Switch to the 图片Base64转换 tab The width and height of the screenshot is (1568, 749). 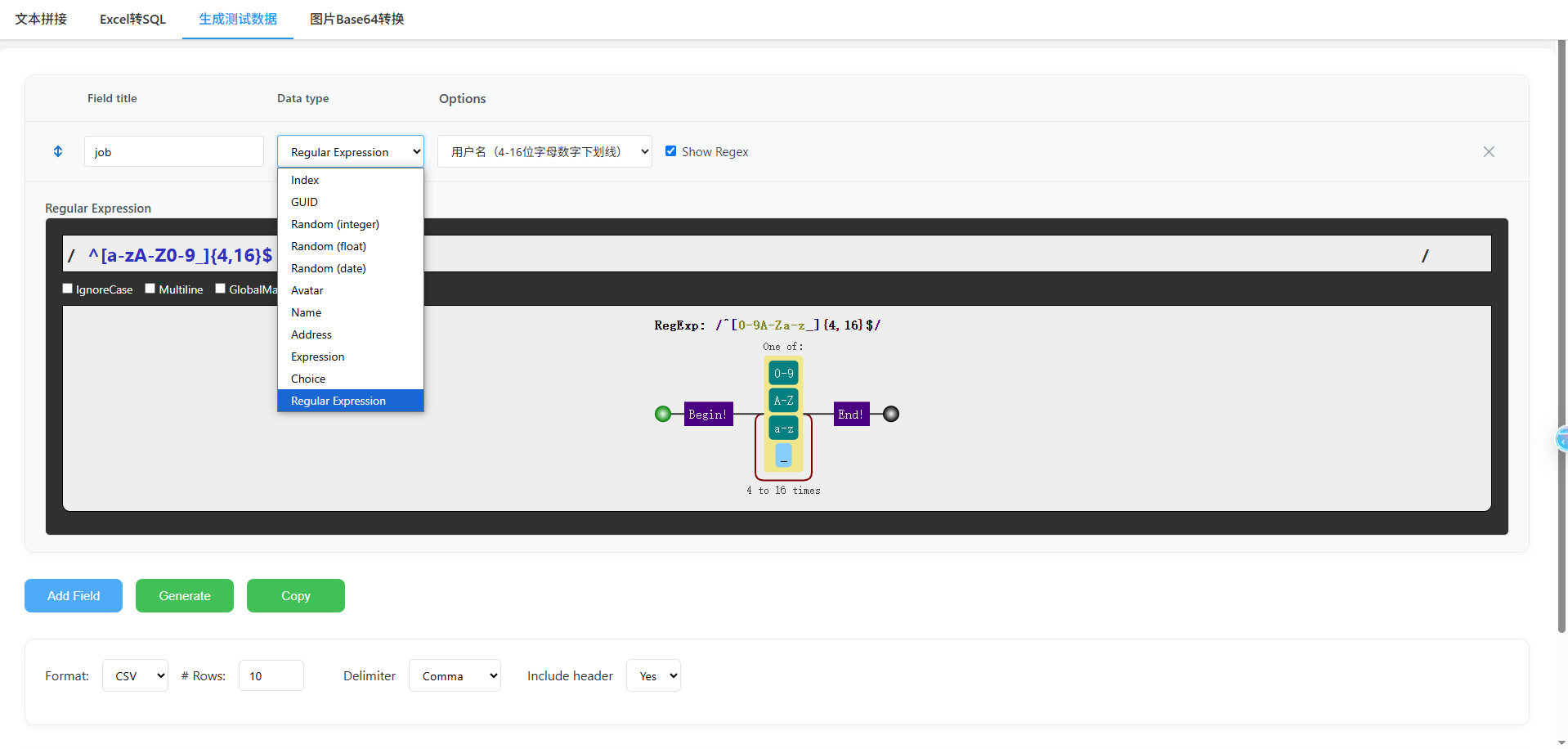[357, 19]
